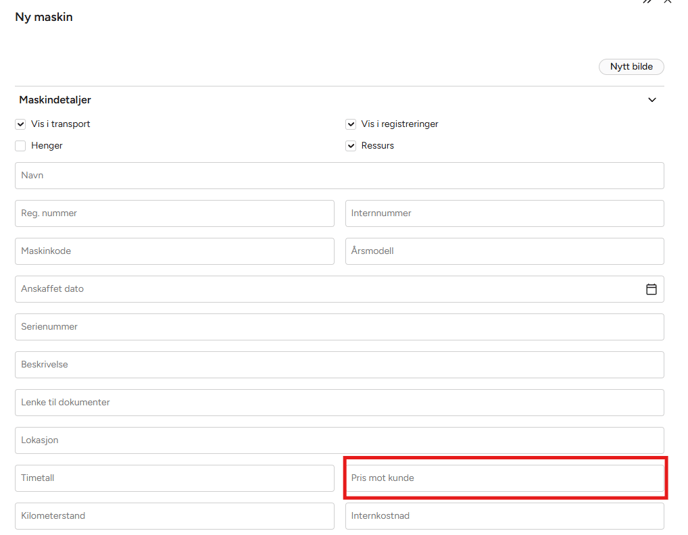Uncheck Vis i registreringer checkbox
Viewport: 688px width, 535px height.
[x=351, y=124]
